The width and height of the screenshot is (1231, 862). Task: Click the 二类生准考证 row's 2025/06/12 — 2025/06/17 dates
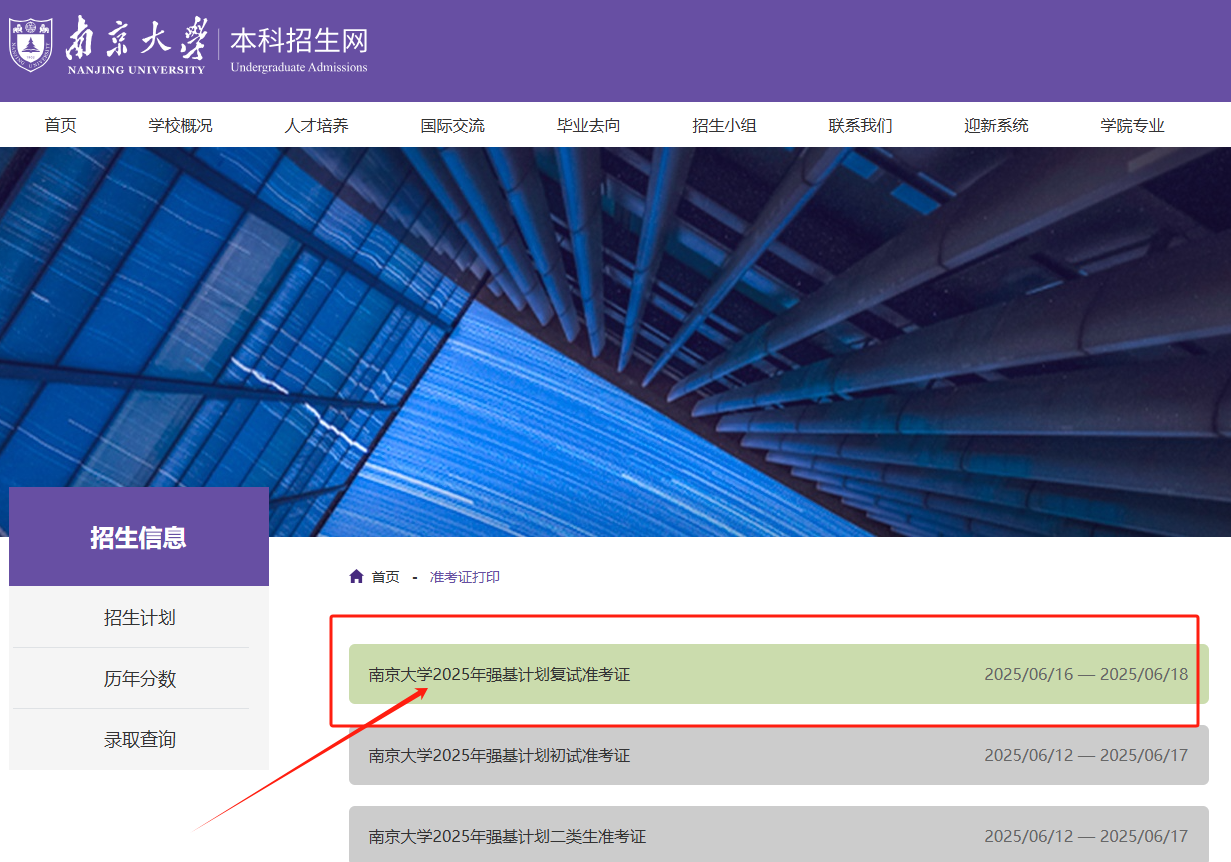click(1086, 836)
